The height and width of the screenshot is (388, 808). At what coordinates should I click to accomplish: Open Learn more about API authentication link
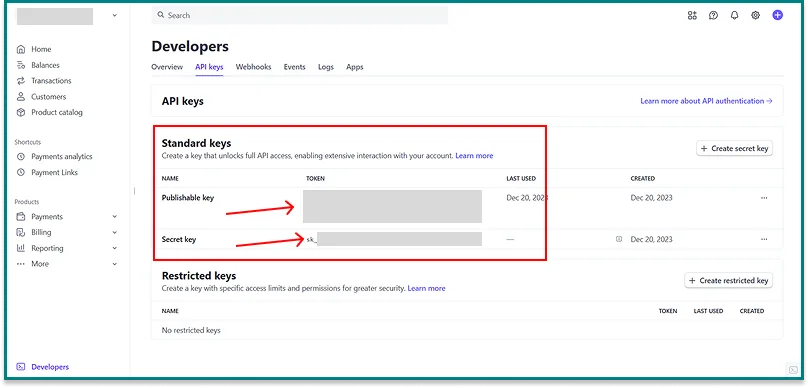point(706,101)
